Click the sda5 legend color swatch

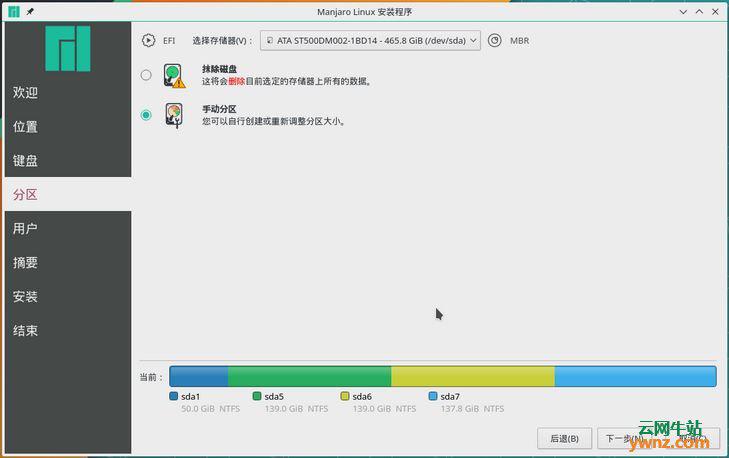(257, 396)
